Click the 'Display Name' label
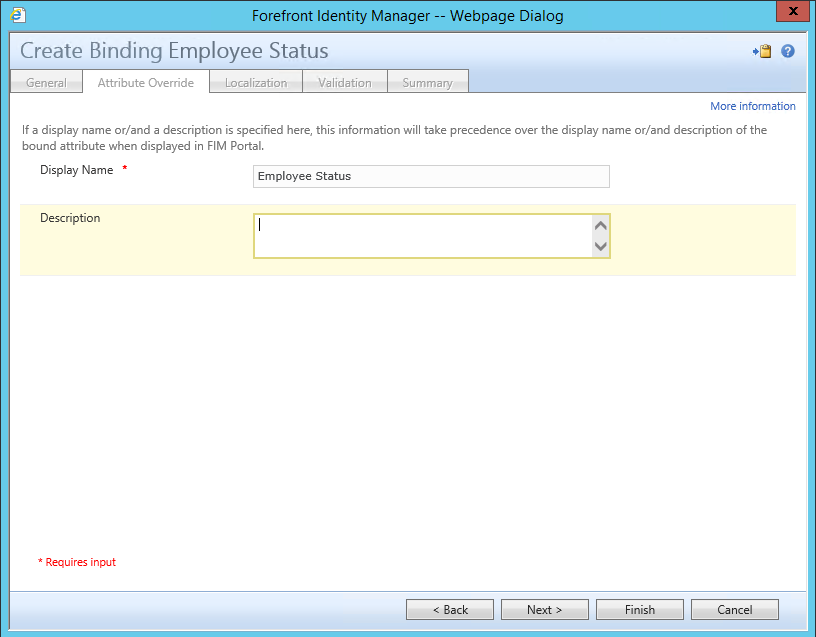816x637 pixels. tap(76, 170)
